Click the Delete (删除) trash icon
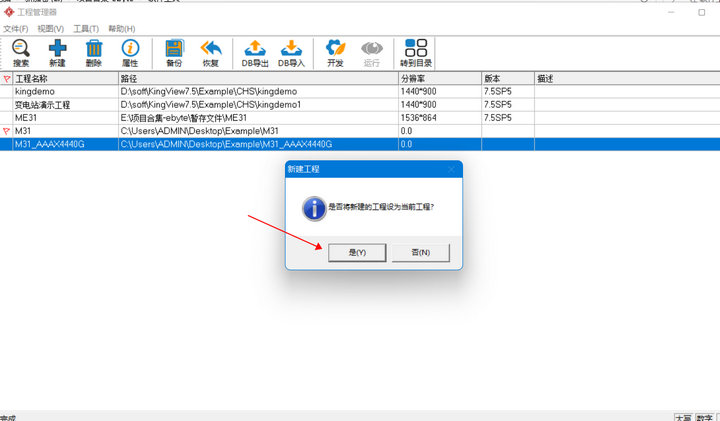 pos(93,52)
